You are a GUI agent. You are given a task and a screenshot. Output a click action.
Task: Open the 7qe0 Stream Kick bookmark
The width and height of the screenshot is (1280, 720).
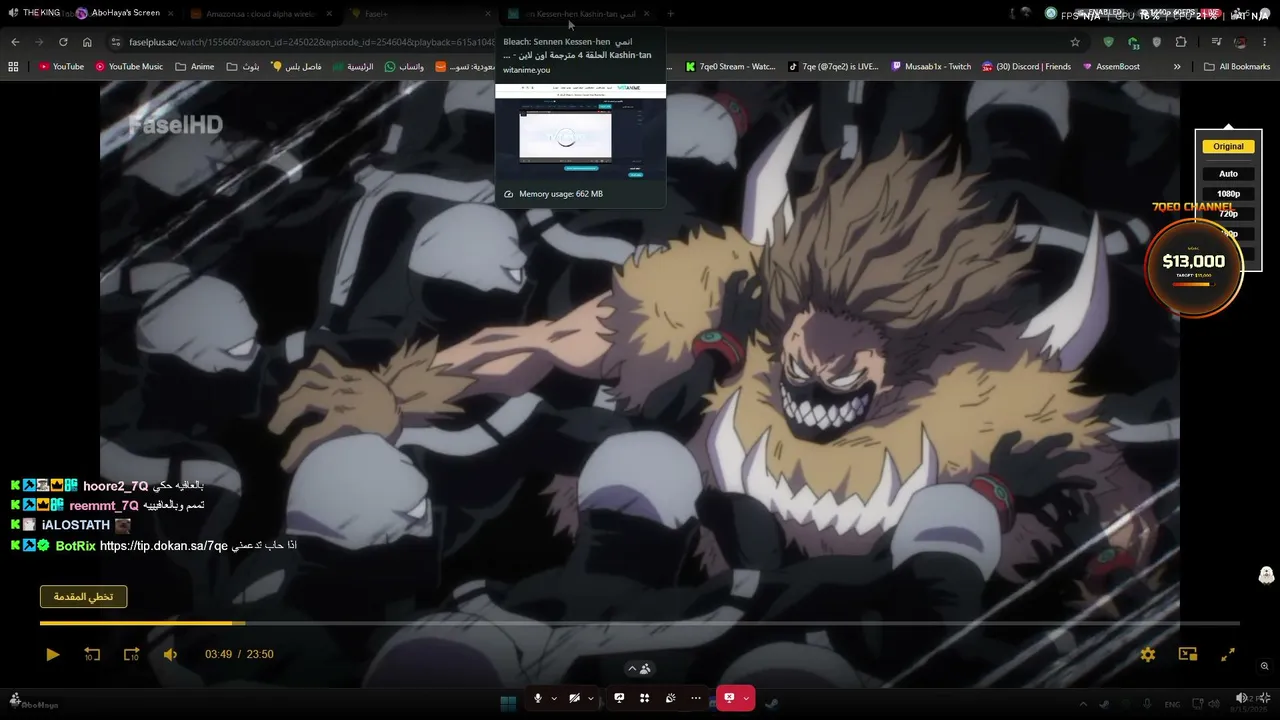point(731,67)
